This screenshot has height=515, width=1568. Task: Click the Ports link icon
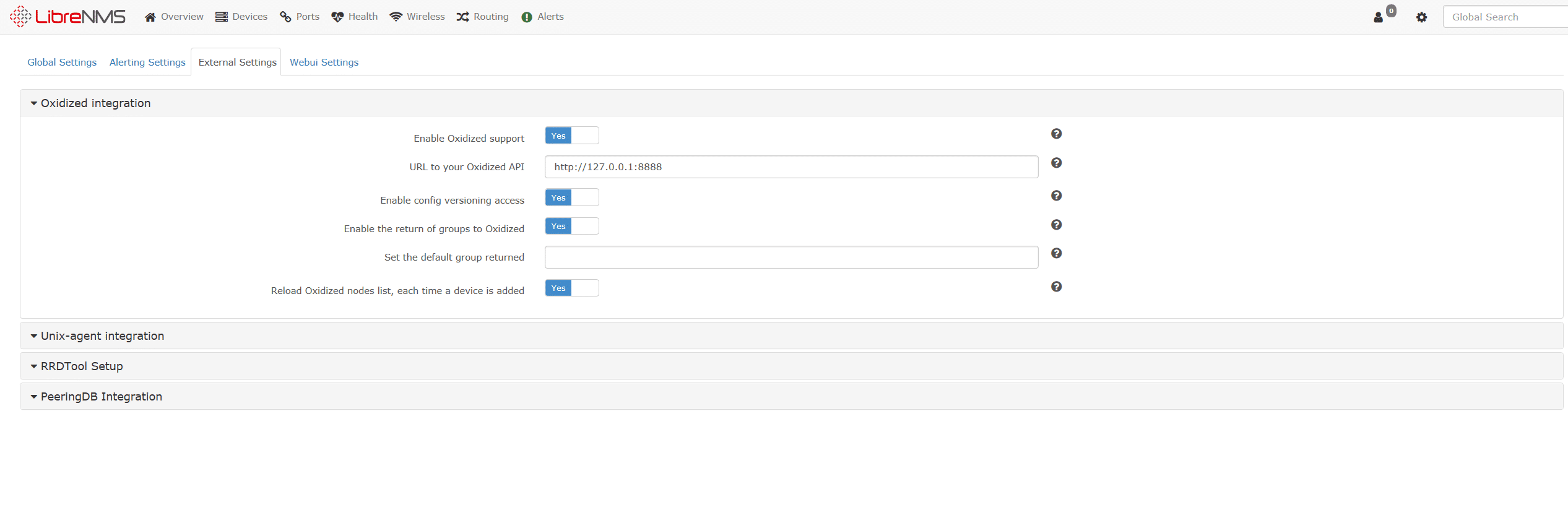[x=285, y=17]
